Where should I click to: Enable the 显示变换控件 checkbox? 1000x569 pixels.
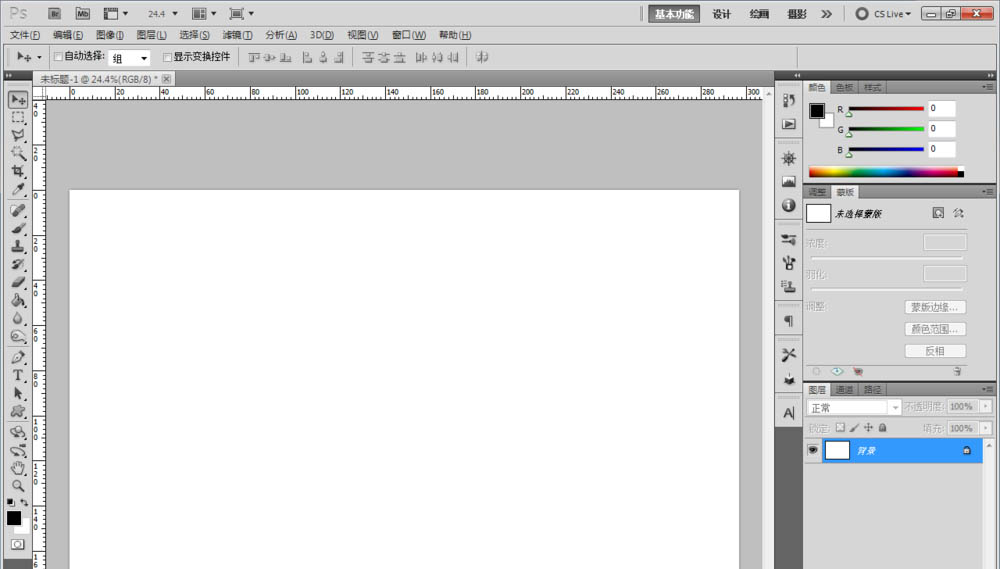tap(167, 57)
